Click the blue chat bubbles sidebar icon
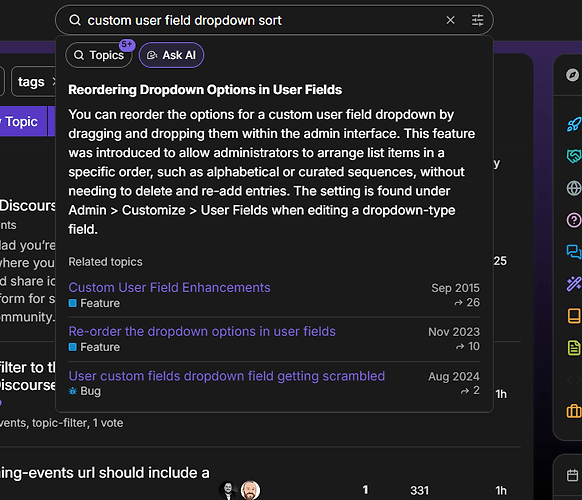Screen dimensions: 582x500 (574, 252)
